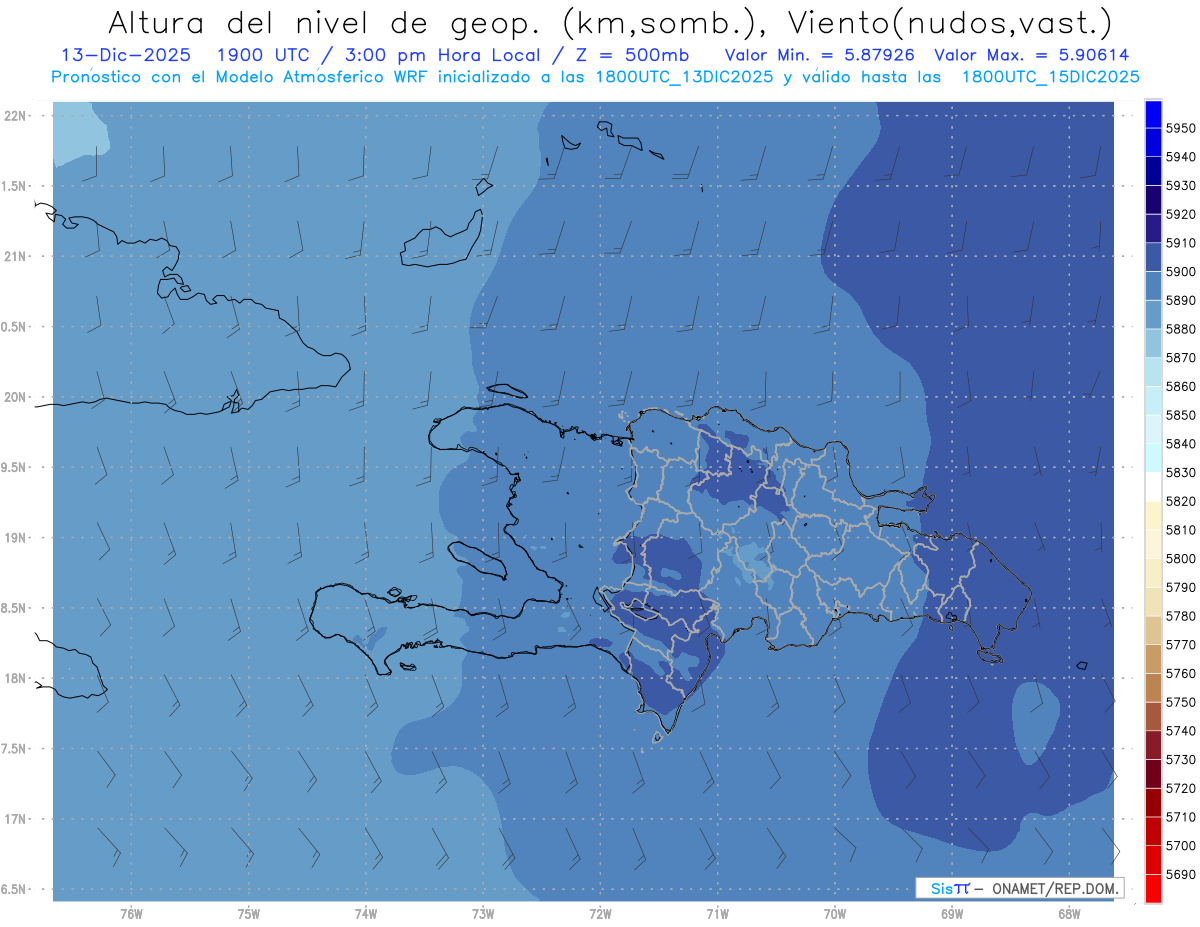Click the '5880' legend value
Viewport: 1200px width, 927px height.
tap(1181, 329)
